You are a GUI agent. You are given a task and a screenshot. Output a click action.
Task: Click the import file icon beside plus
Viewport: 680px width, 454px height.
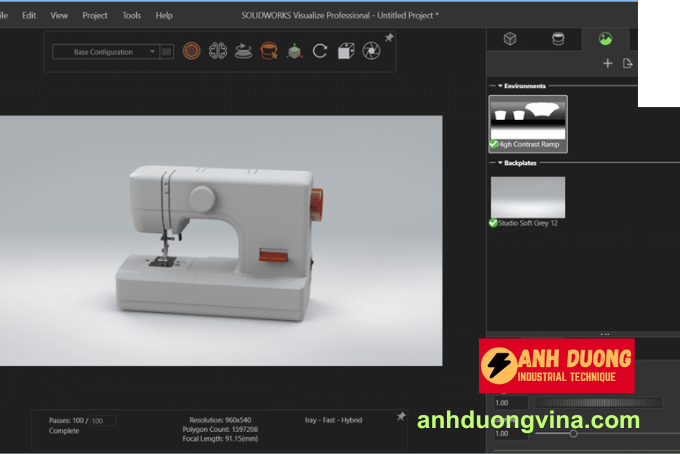click(x=628, y=64)
